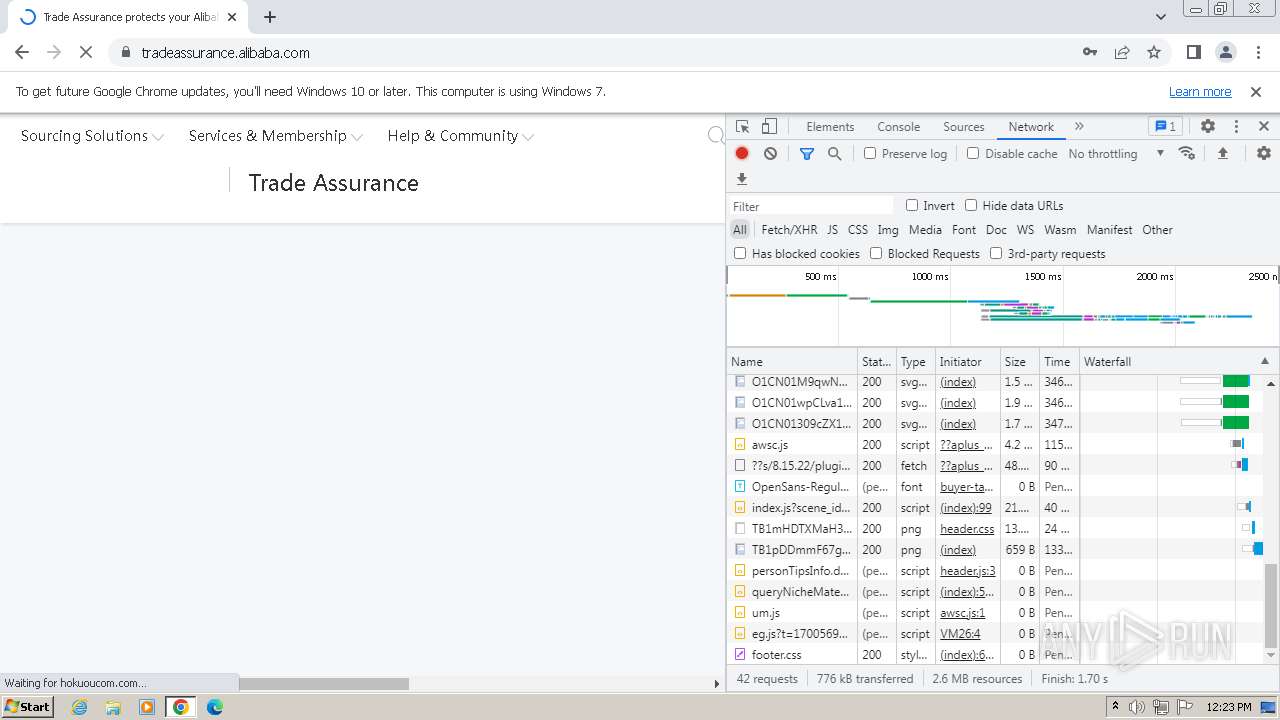Toggle the Chrome side panel
The image size is (1280, 720).
[1193, 53]
